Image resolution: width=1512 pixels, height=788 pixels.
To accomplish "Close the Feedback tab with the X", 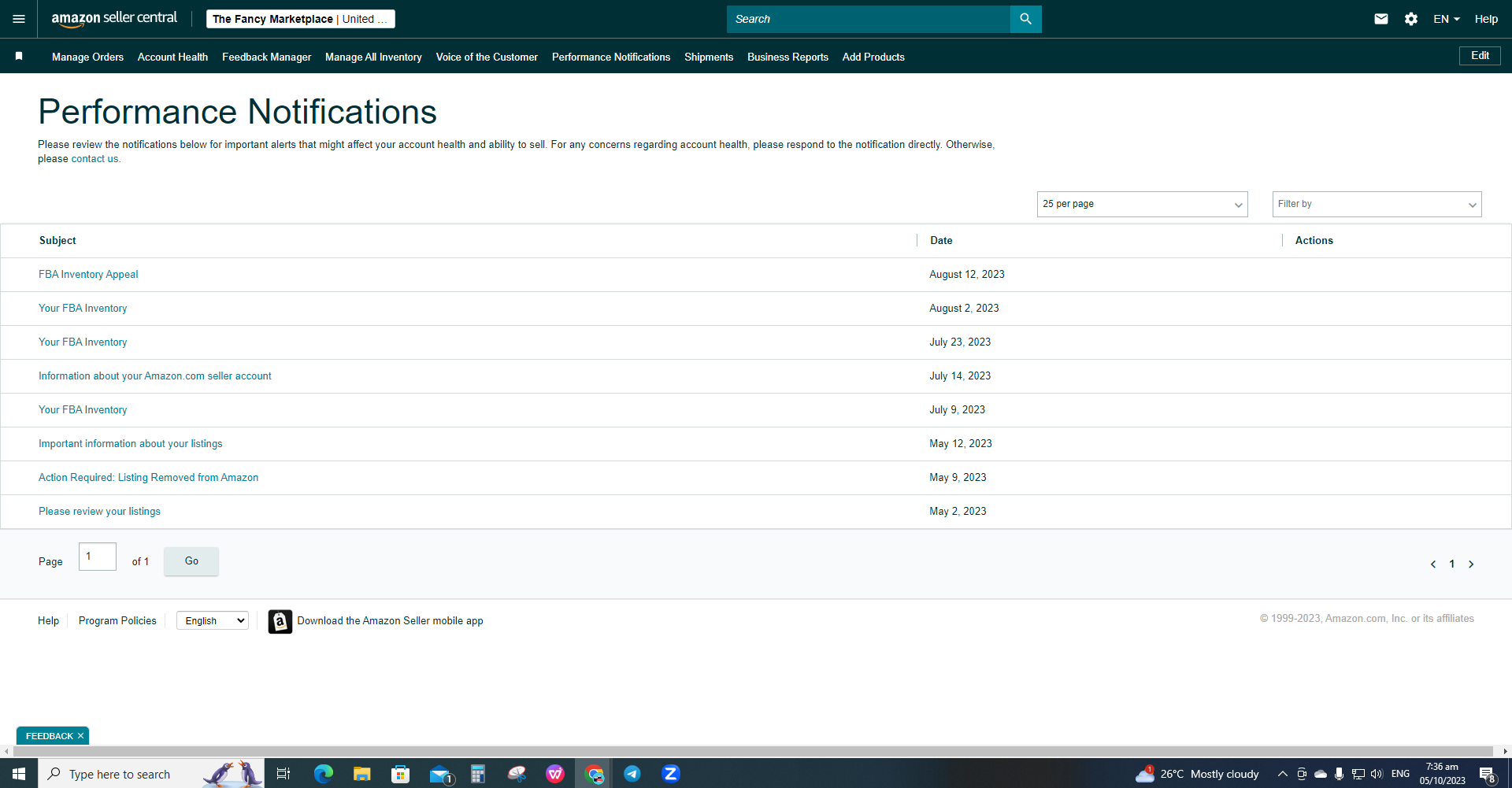I will pyautogui.click(x=80, y=736).
